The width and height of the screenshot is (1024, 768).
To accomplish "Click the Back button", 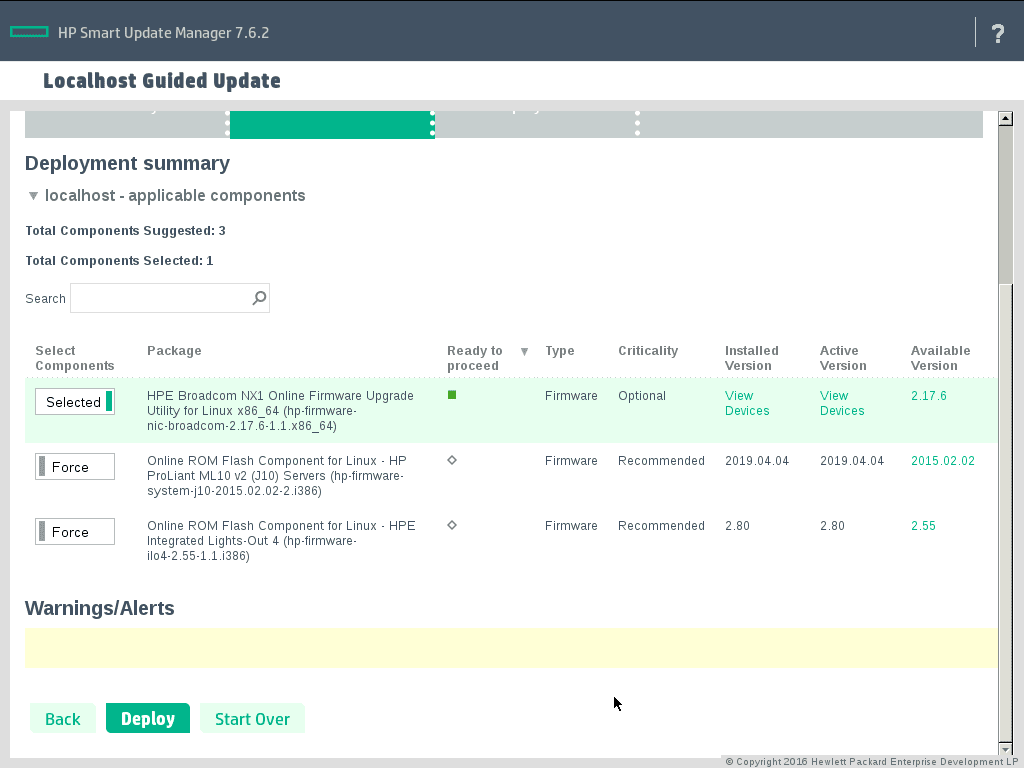I will 63,718.
